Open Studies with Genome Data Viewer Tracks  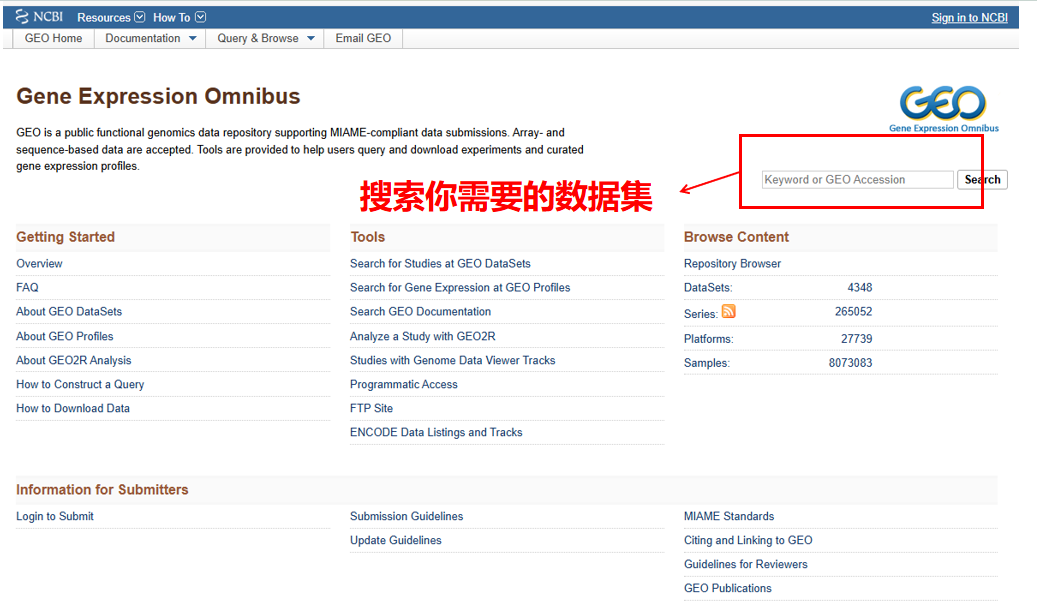(x=452, y=360)
